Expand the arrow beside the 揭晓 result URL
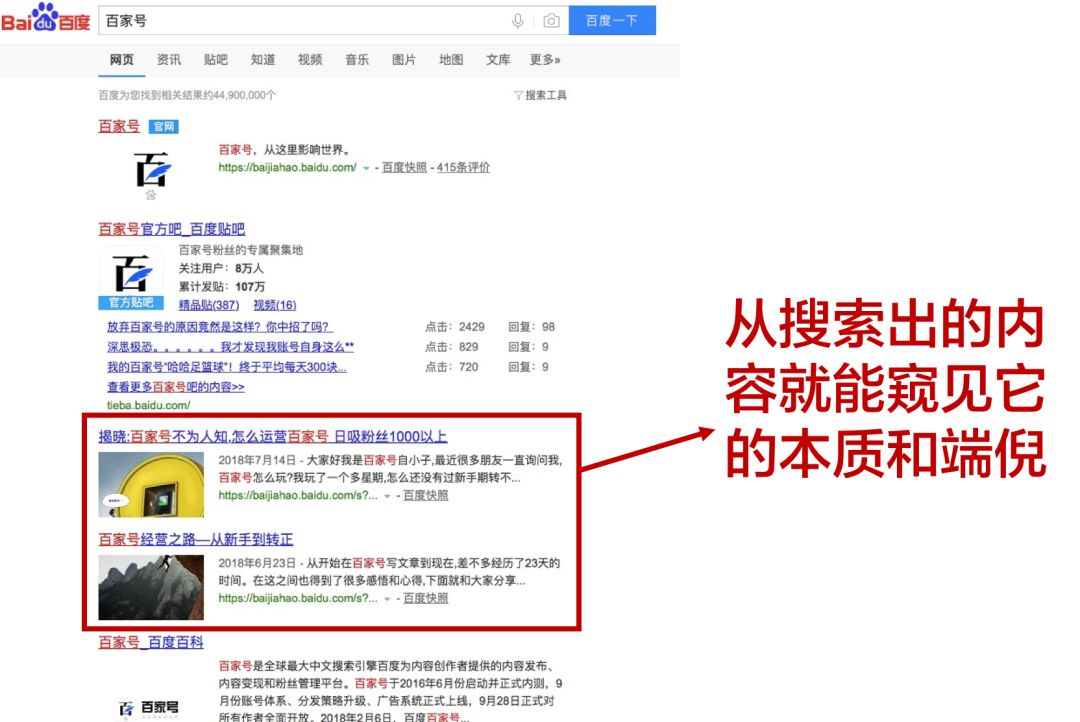 [x=387, y=496]
